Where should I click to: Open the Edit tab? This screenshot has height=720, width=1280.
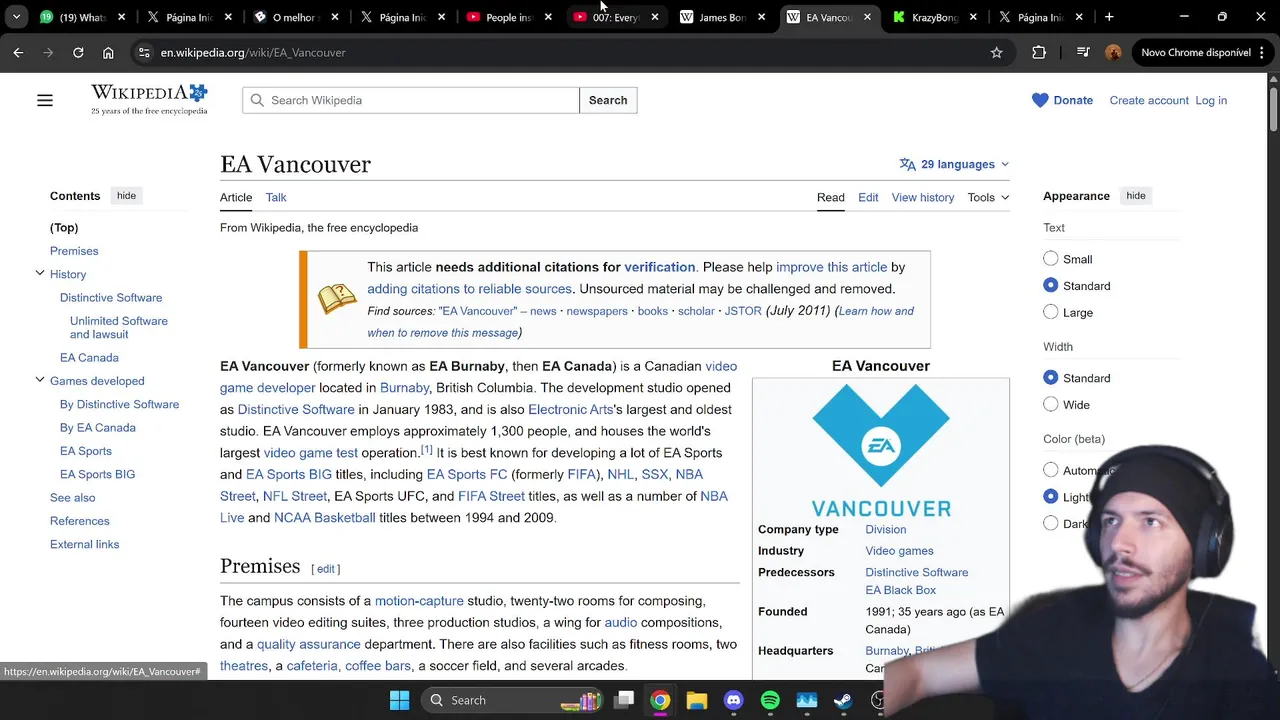(x=868, y=197)
